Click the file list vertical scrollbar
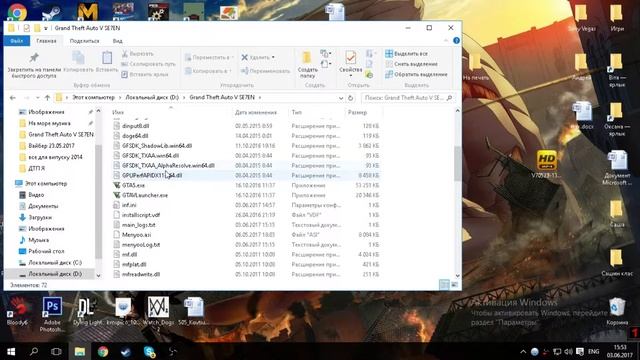Image resolution: width=640 pixels, height=360 pixels. pyautogui.click(x=457, y=164)
